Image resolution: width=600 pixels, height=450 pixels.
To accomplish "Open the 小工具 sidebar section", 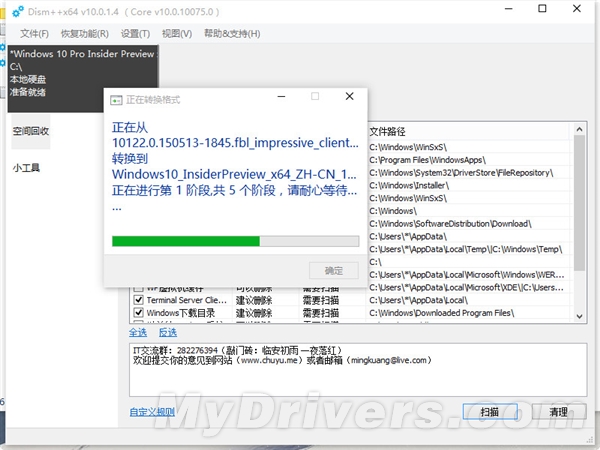I will pyautogui.click(x=26, y=168).
